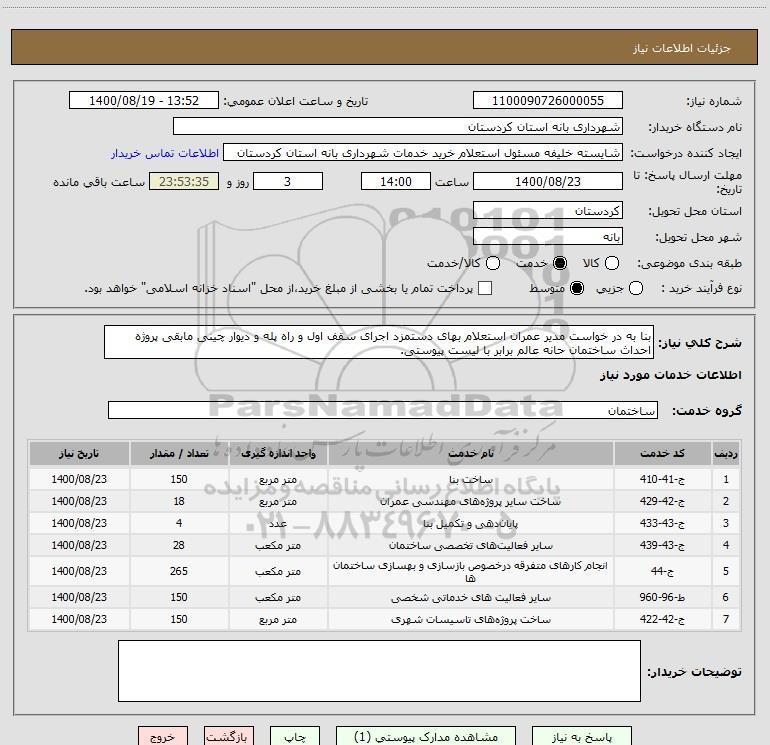Click response deadline date 1400/08/23 field
This screenshot has height=745, width=770.
[548, 181]
